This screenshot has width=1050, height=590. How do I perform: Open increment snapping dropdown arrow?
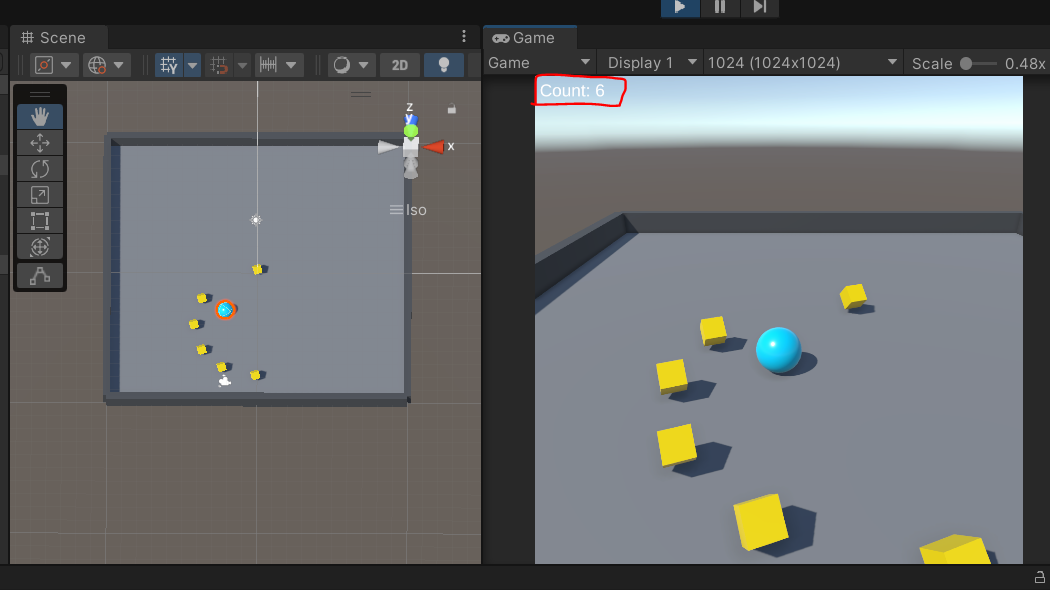[291, 65]
